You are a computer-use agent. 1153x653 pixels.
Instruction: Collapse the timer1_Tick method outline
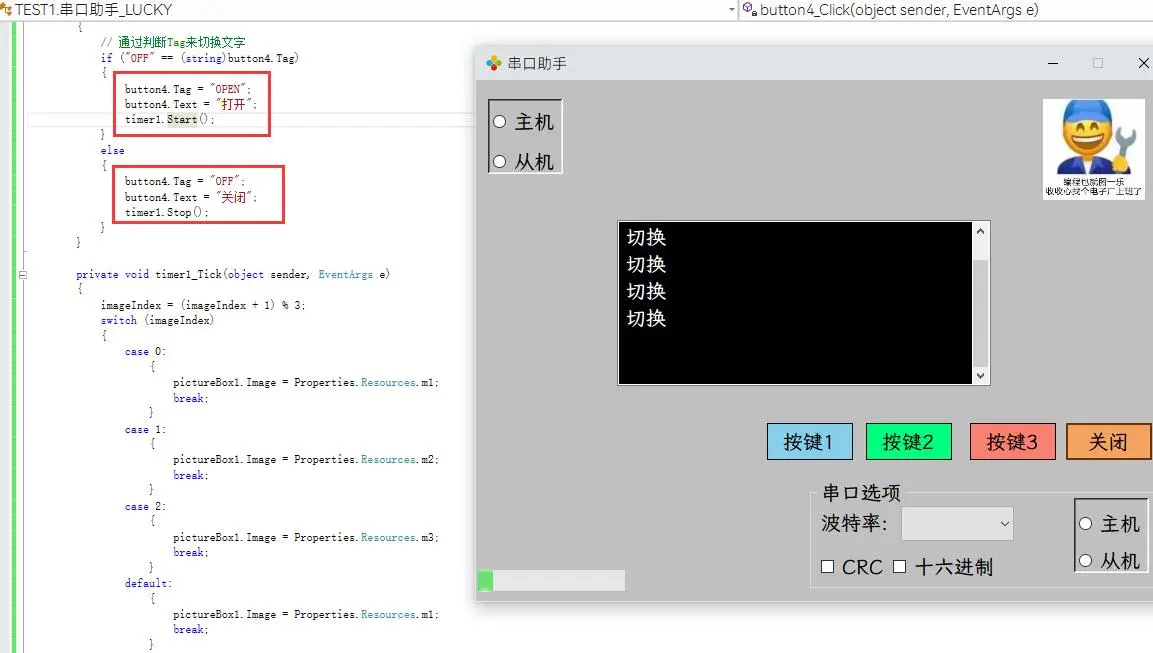pyautogui.click(x=23, y=274)
